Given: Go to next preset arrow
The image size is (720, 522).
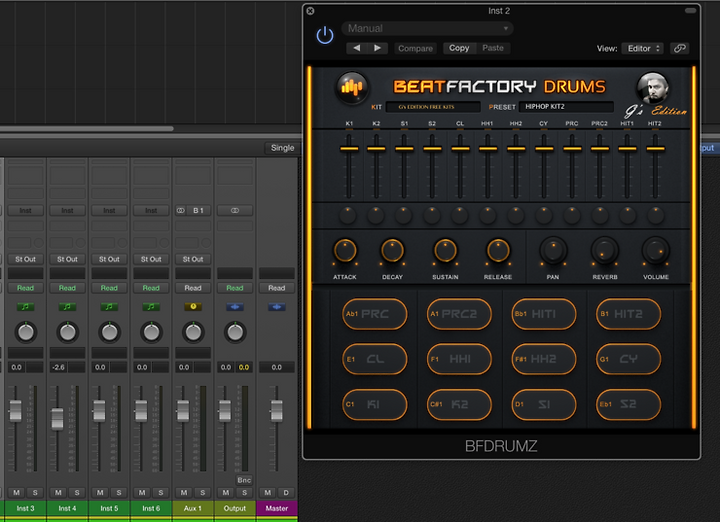Looking at the screenshot, I should [377, 48].
